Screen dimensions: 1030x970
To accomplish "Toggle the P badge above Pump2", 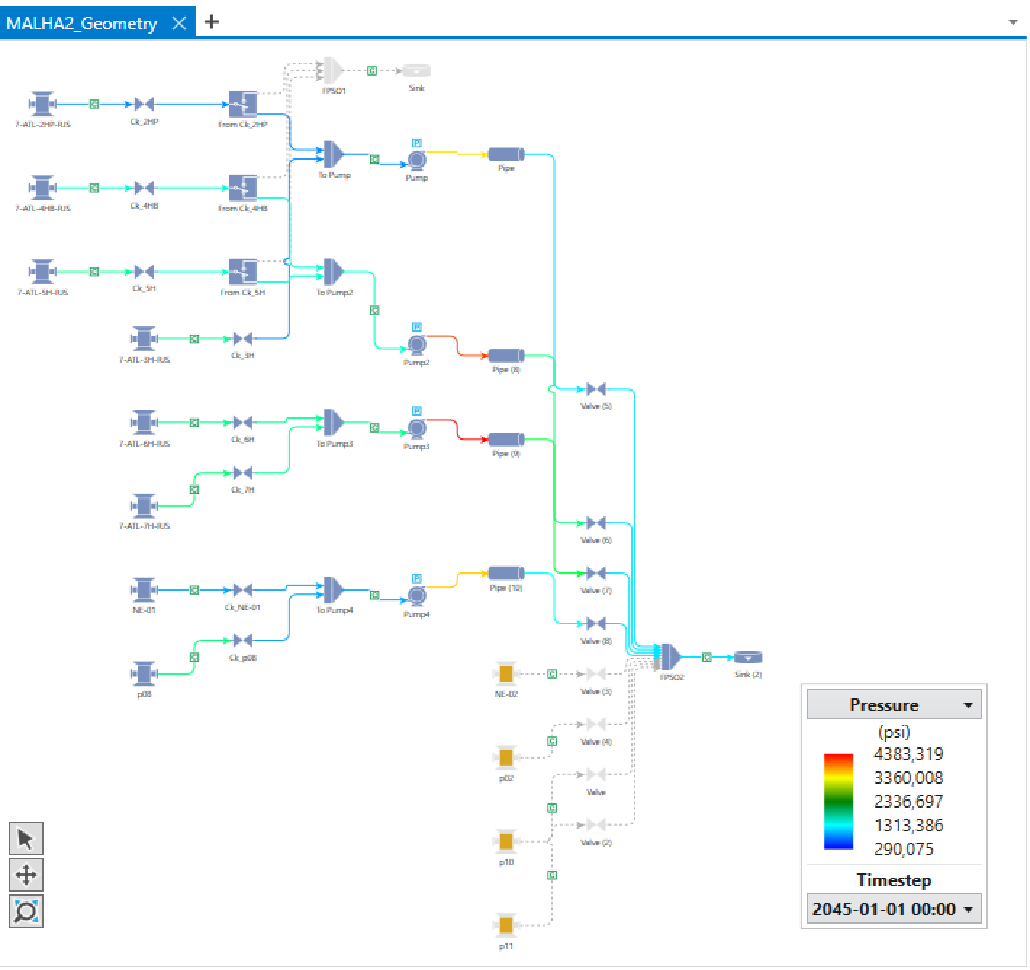I will coord(416,327).
